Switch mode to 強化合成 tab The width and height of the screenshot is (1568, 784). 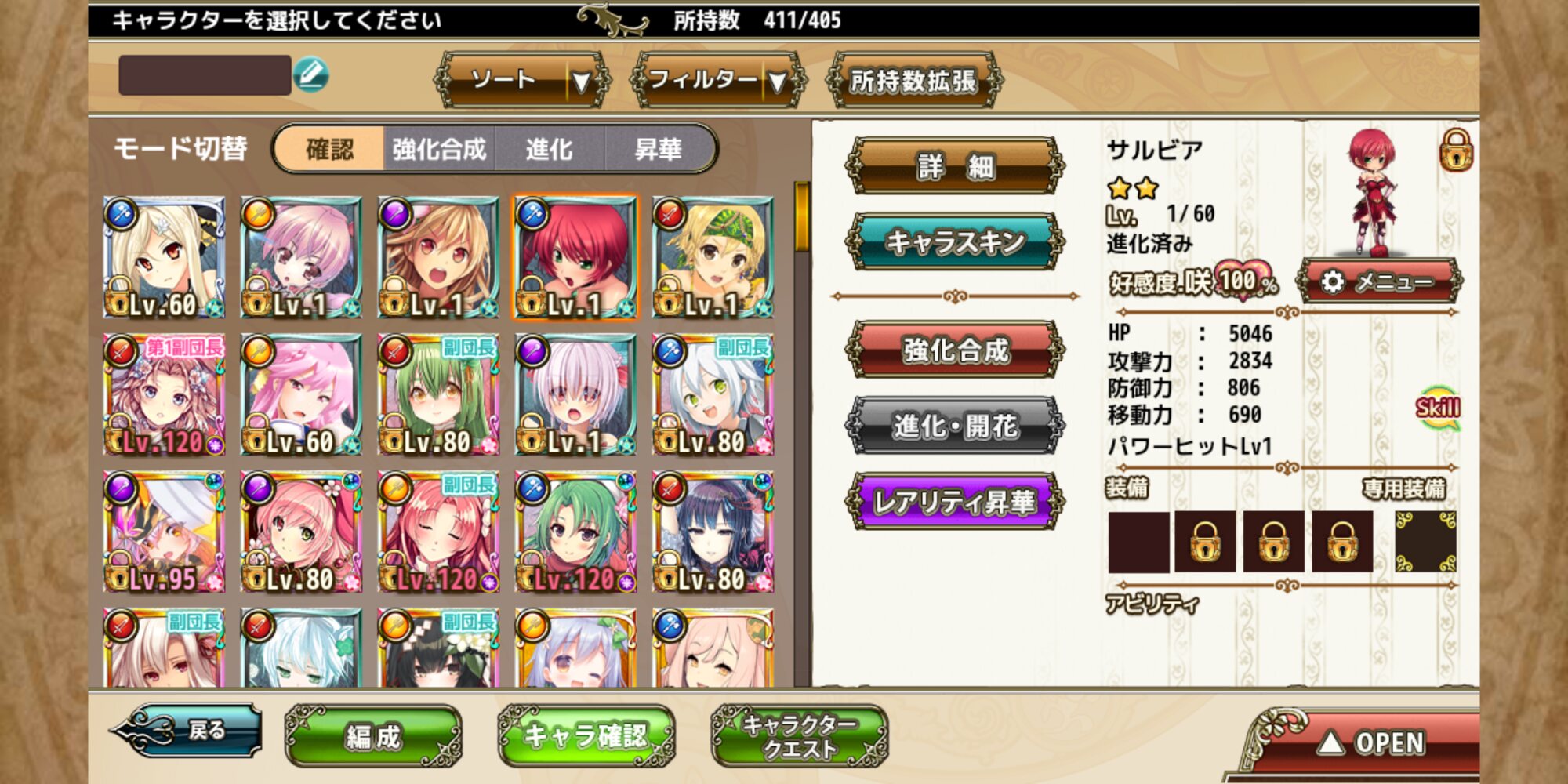point(439,149)
